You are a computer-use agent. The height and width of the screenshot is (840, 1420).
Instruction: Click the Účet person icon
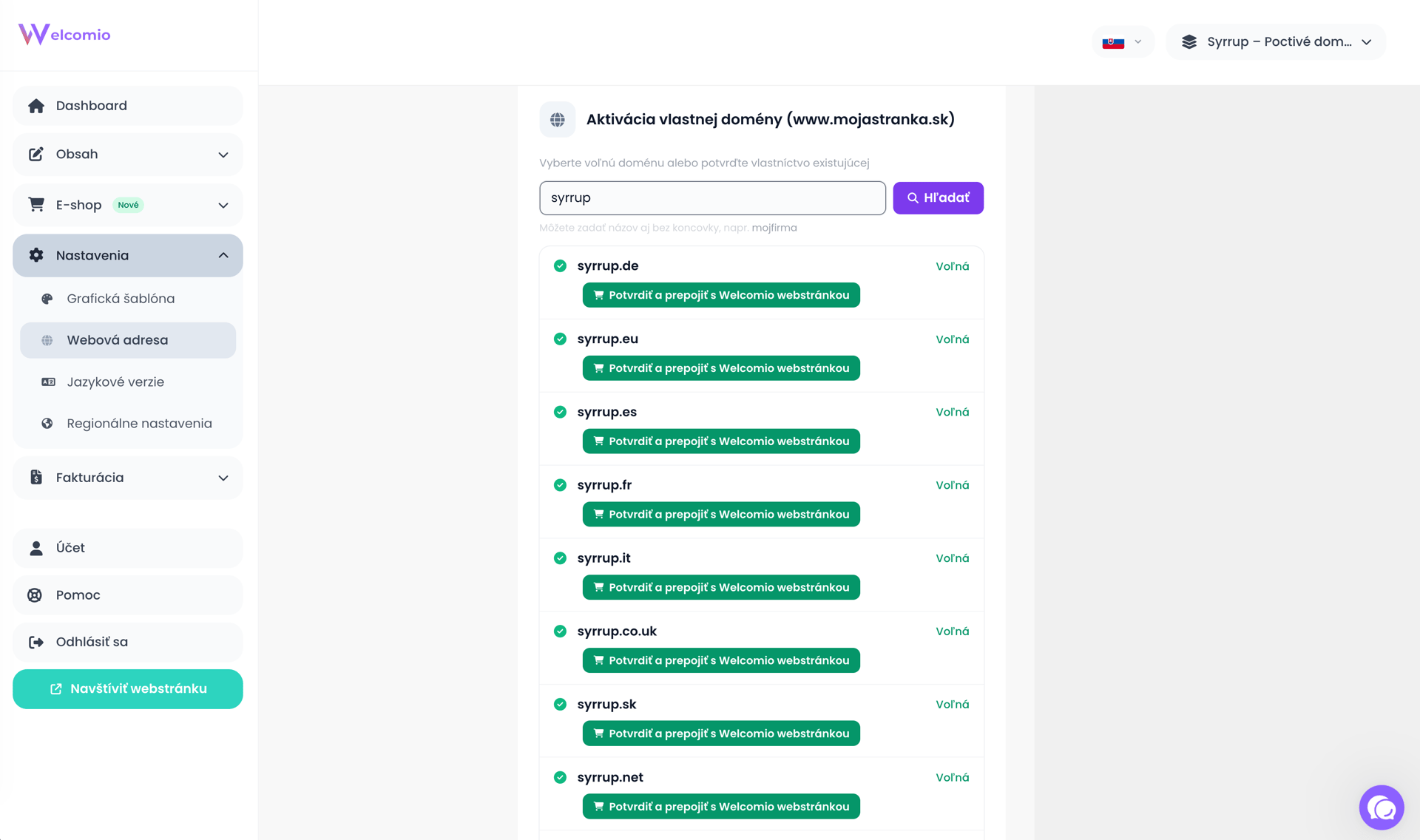click(x=35, y=548)
